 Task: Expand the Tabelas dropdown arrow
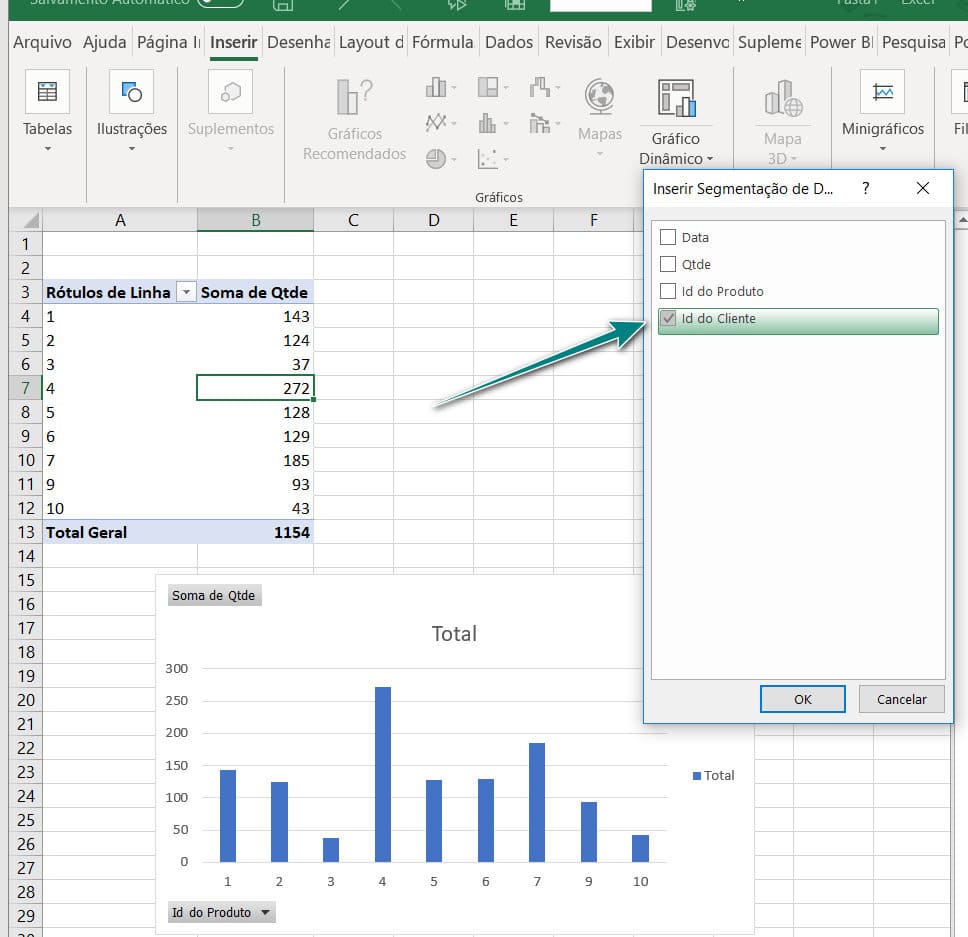point(48,149)
